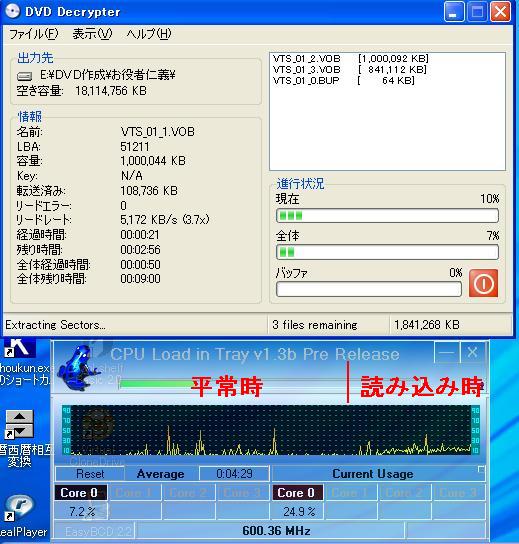This screenshot has width=519, height=544.
Task: Click the 全体 progress bar at 7%
Action: point(387,252)
